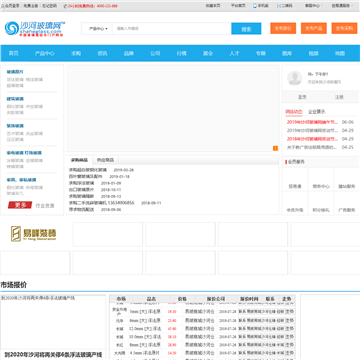This screenshot has height=360, width=360.
Task: Open 品牌 in the navigation bar
Action: [x=129, y=53]
